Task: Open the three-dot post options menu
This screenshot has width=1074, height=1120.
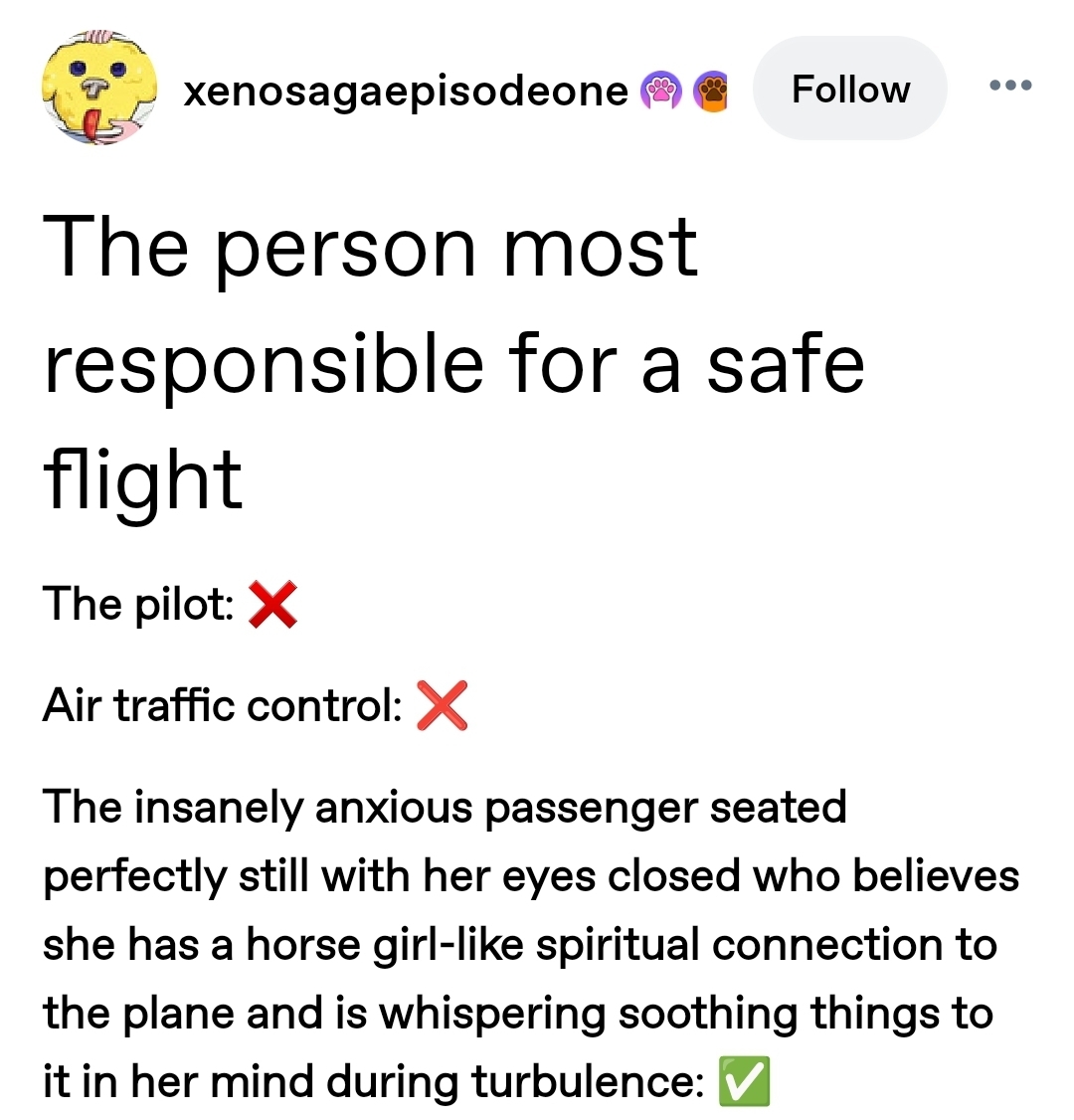Action: [1011, 87]
